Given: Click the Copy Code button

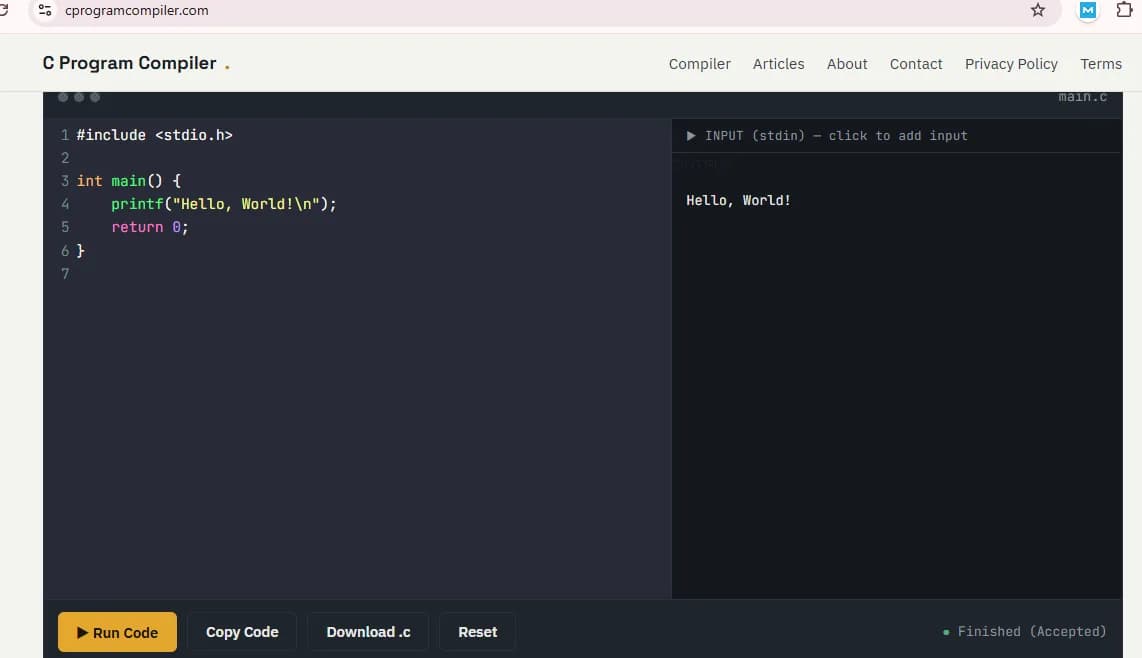Looking at the screenshot, I should pyautogui.click(x=242, y=632).
